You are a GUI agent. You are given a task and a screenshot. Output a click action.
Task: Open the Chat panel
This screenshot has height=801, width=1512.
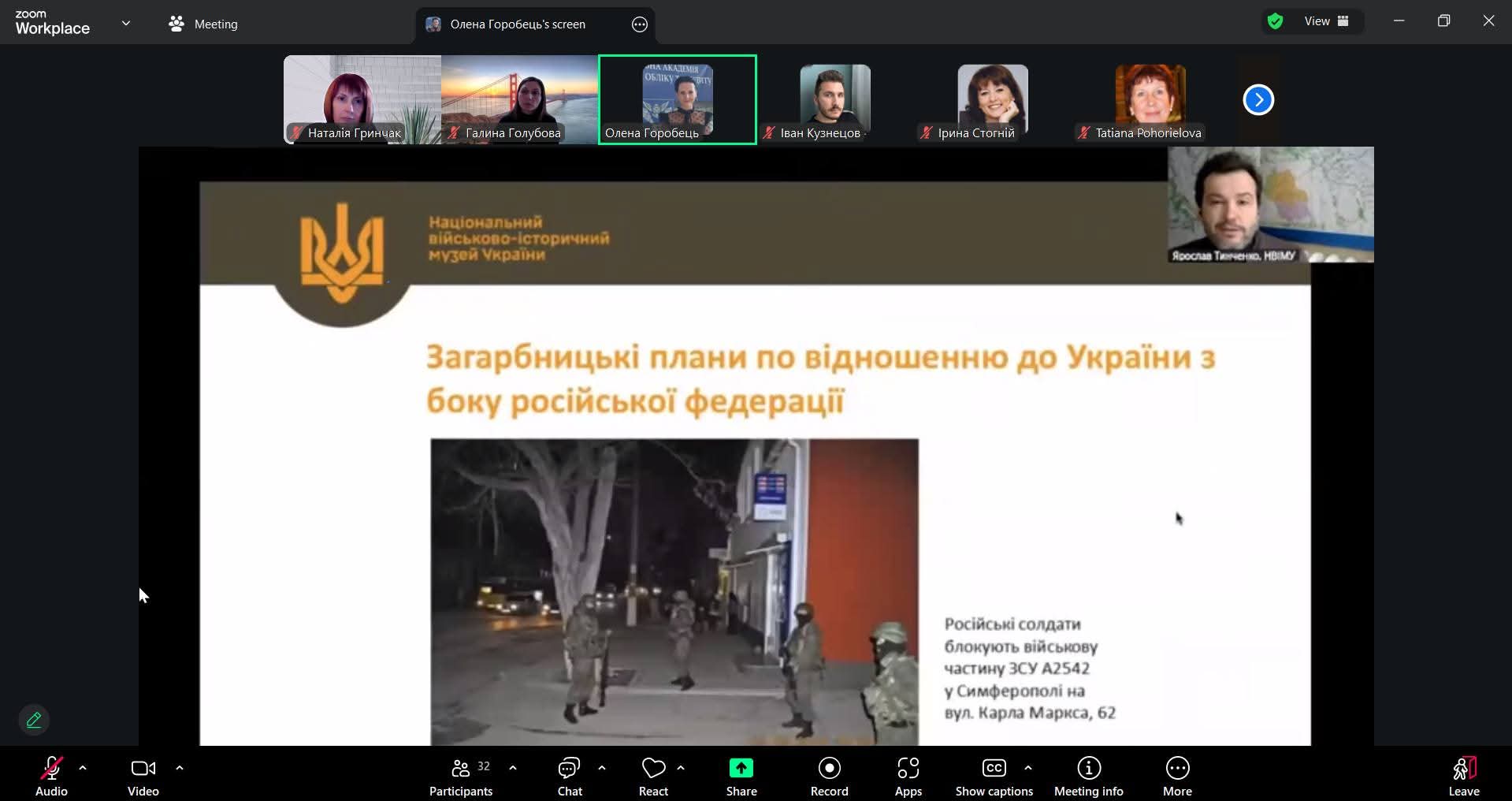click(569, 777)
